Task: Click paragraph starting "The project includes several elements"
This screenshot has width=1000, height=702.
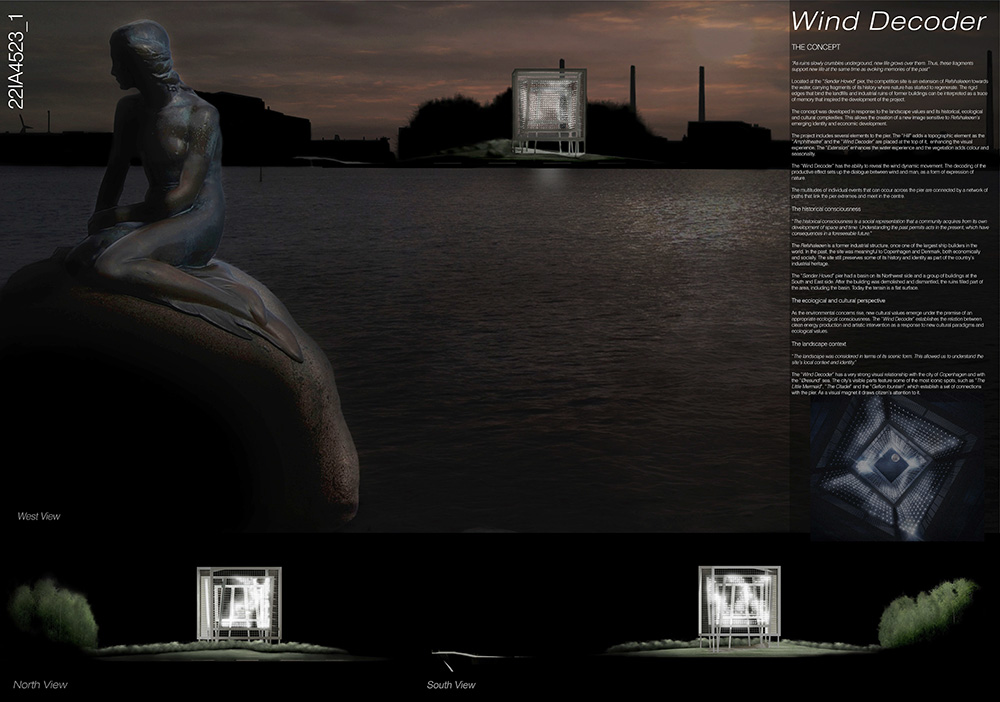Action: pos(890,145)
